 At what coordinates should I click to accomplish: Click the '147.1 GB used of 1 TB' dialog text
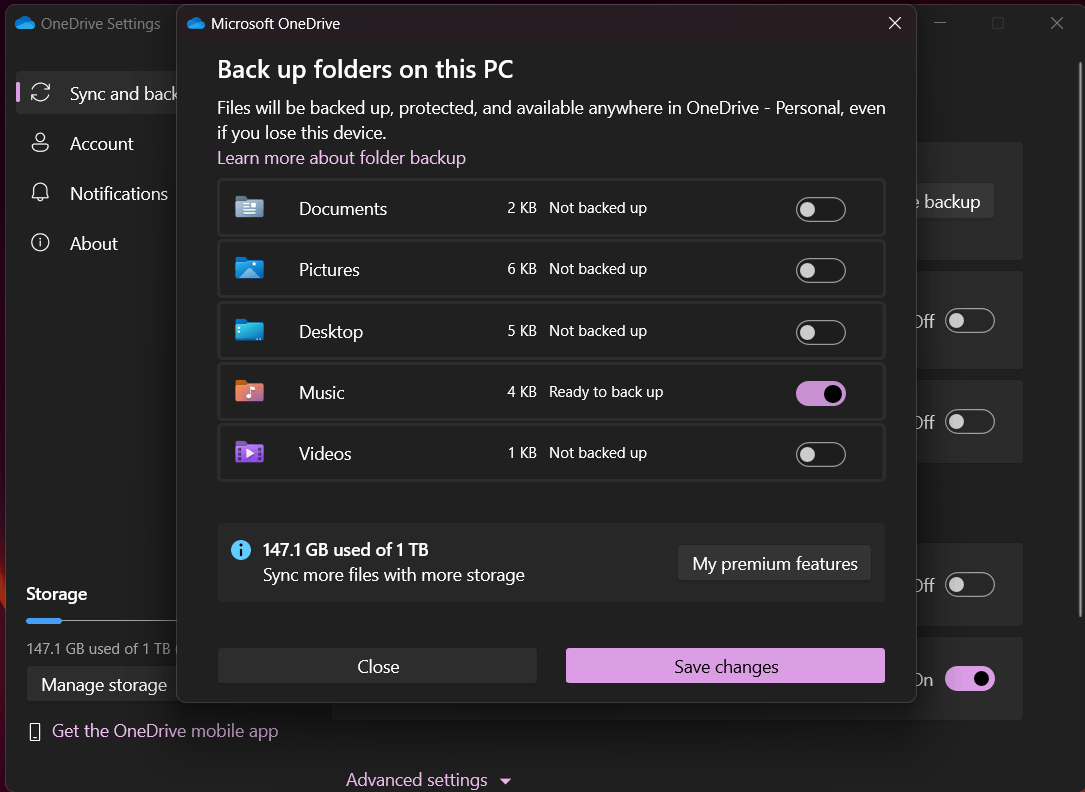(x=345, y=549)
